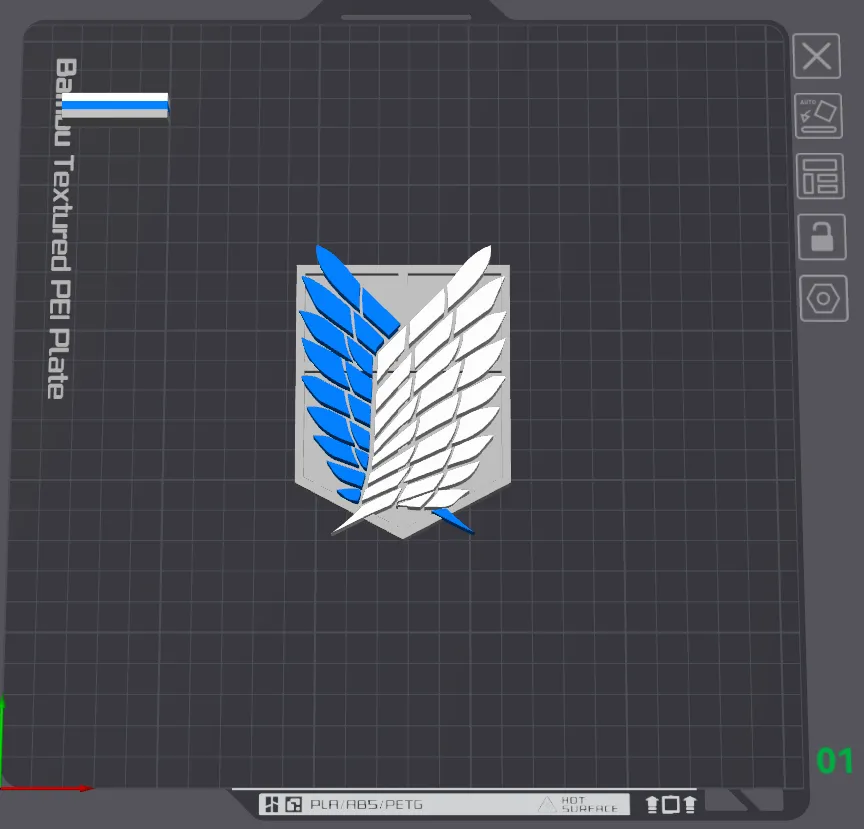Image resolution: width=864 pixels, height=829 pixels.
Task: Click the plate close X icon
Action: pos(817,56)
